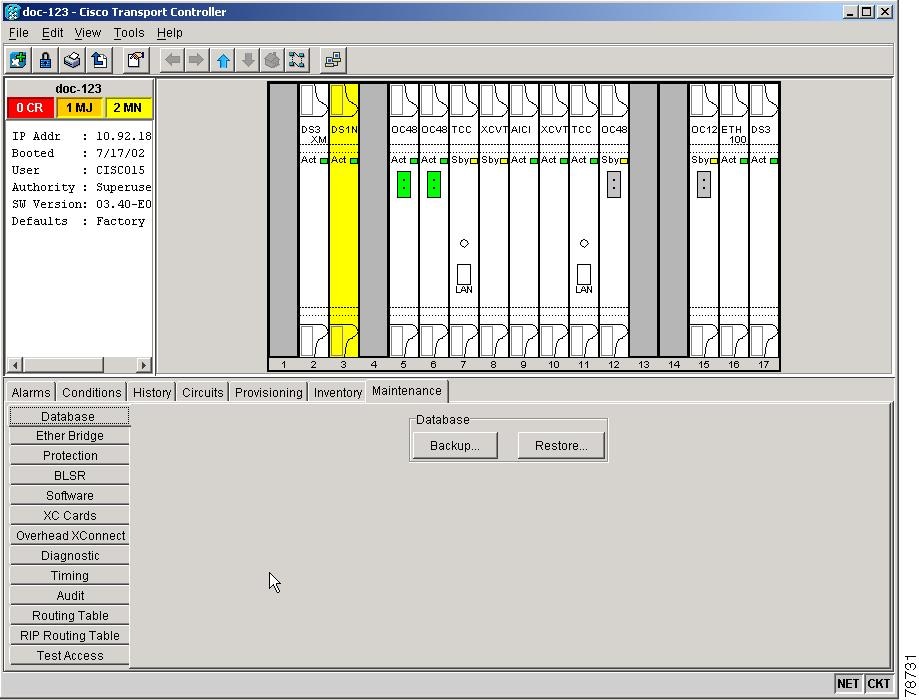The width and height of the screenshot is (919, 700).
Task: Select the Database subtab
Action: (69, 416)
